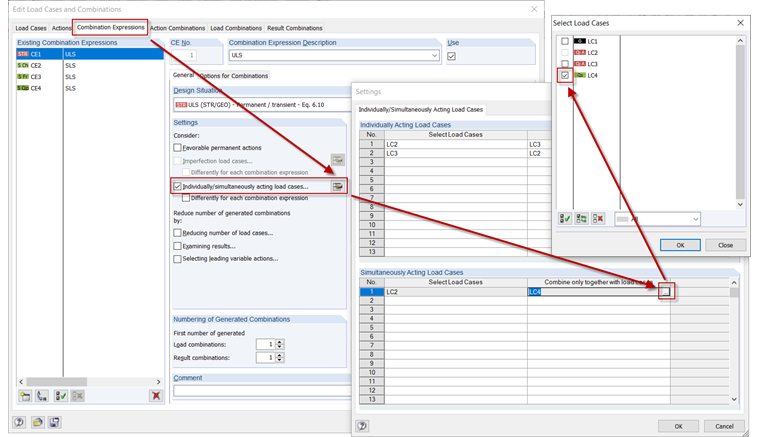Select the CE1 ULS row
The height and width of the screenshot is (437, 760).
[x=90, y=54]
